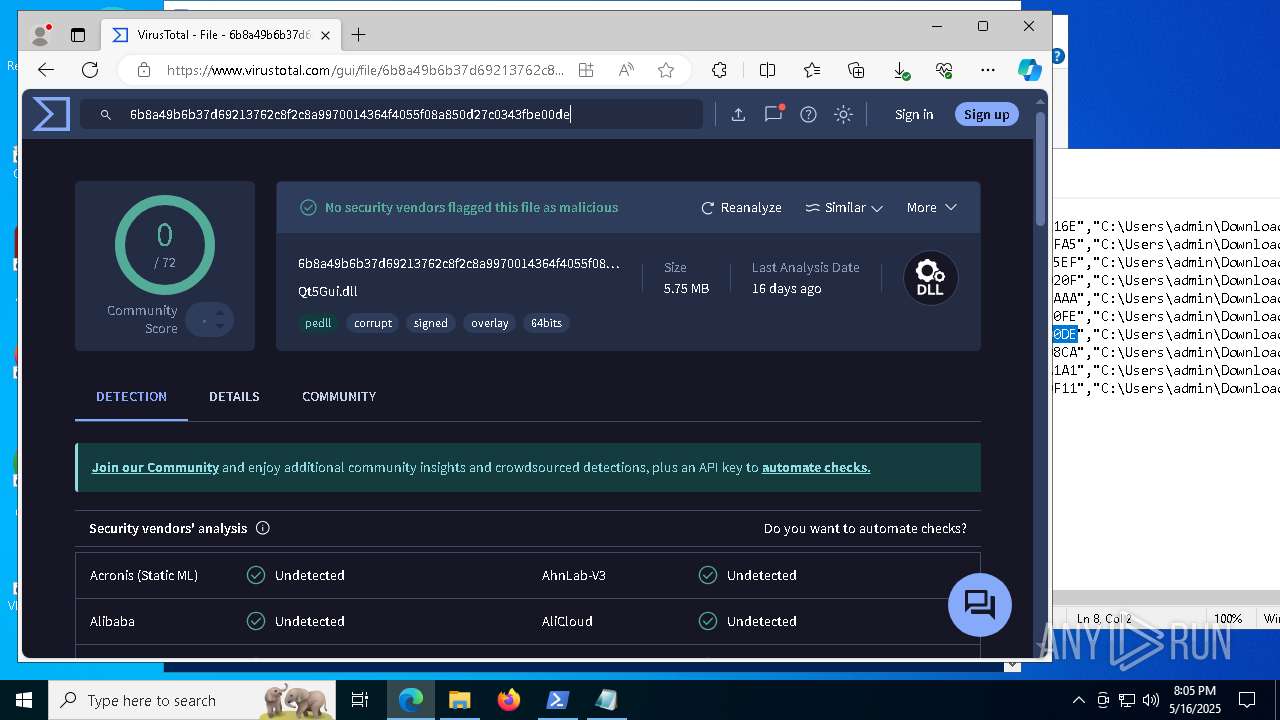1280x720 pixels.
Task: Click the selected 0DE text in Notepad
Action: coord(1065,334)
